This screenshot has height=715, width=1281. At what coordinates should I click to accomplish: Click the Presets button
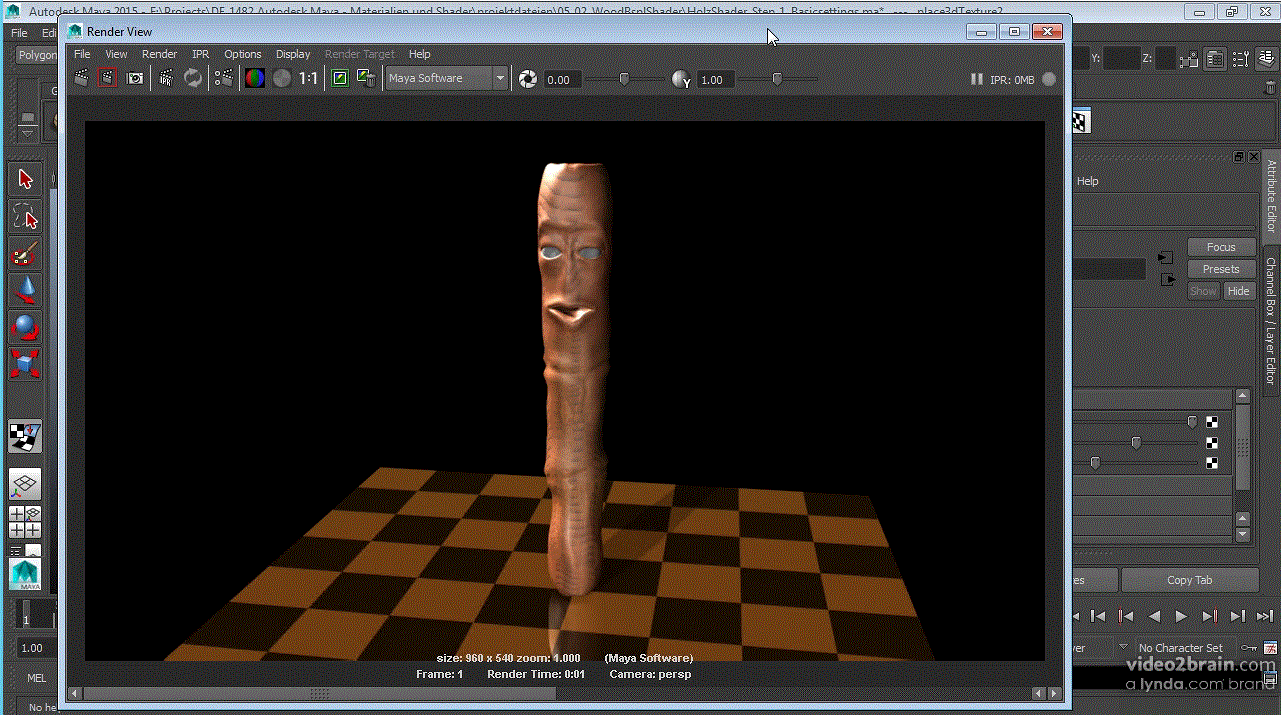pos(1221,269)
